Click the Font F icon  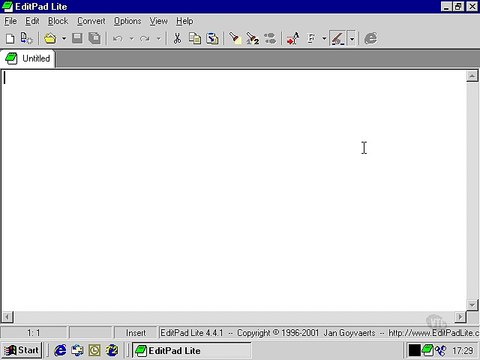pos(311,39)
